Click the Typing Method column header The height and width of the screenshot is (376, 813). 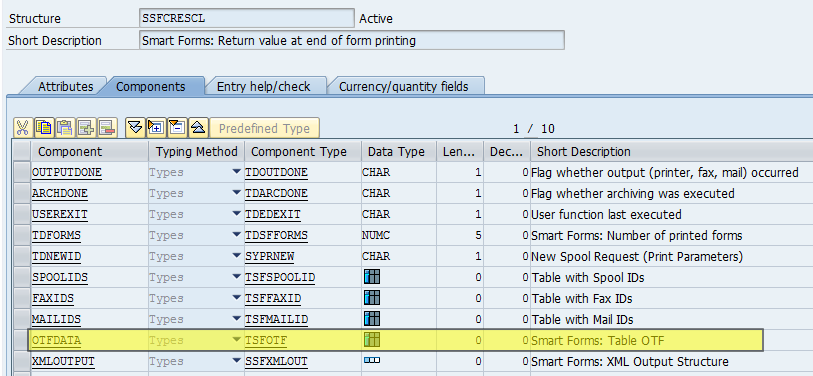click(x=197, y=151)
